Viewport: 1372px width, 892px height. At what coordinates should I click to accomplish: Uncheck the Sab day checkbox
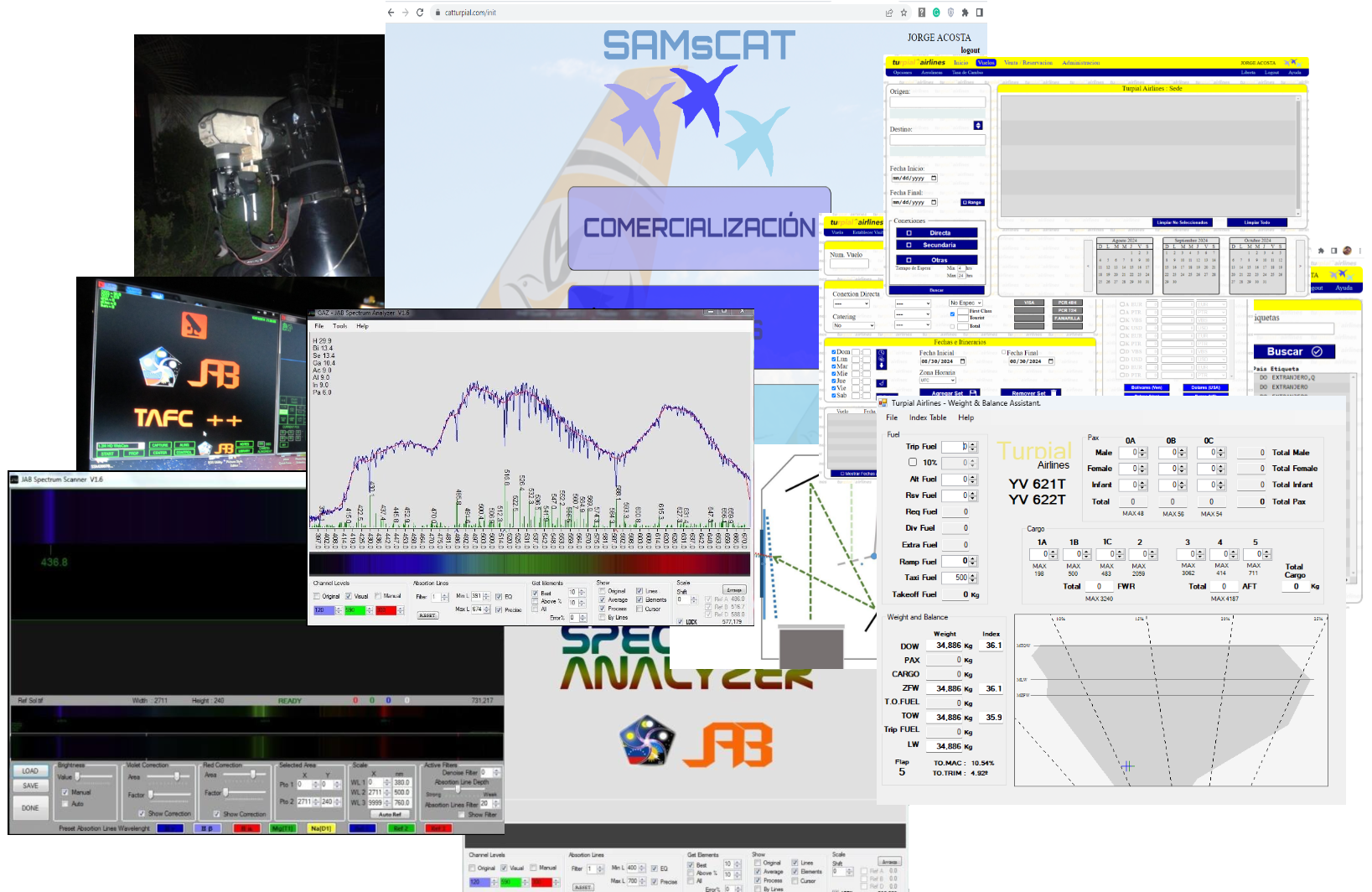point(833,396)
